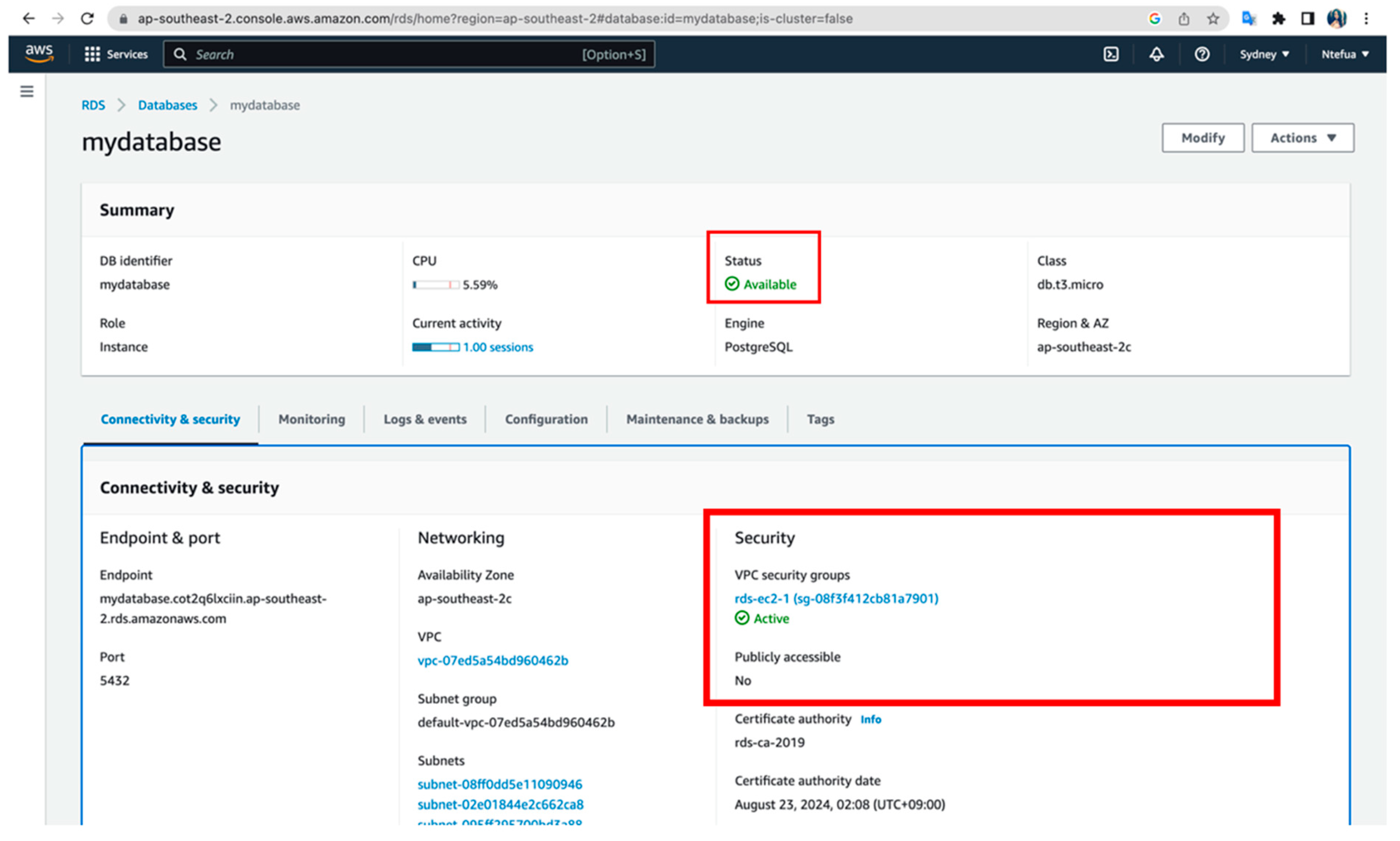Open the Services grid menu icon

click(92, 54)
